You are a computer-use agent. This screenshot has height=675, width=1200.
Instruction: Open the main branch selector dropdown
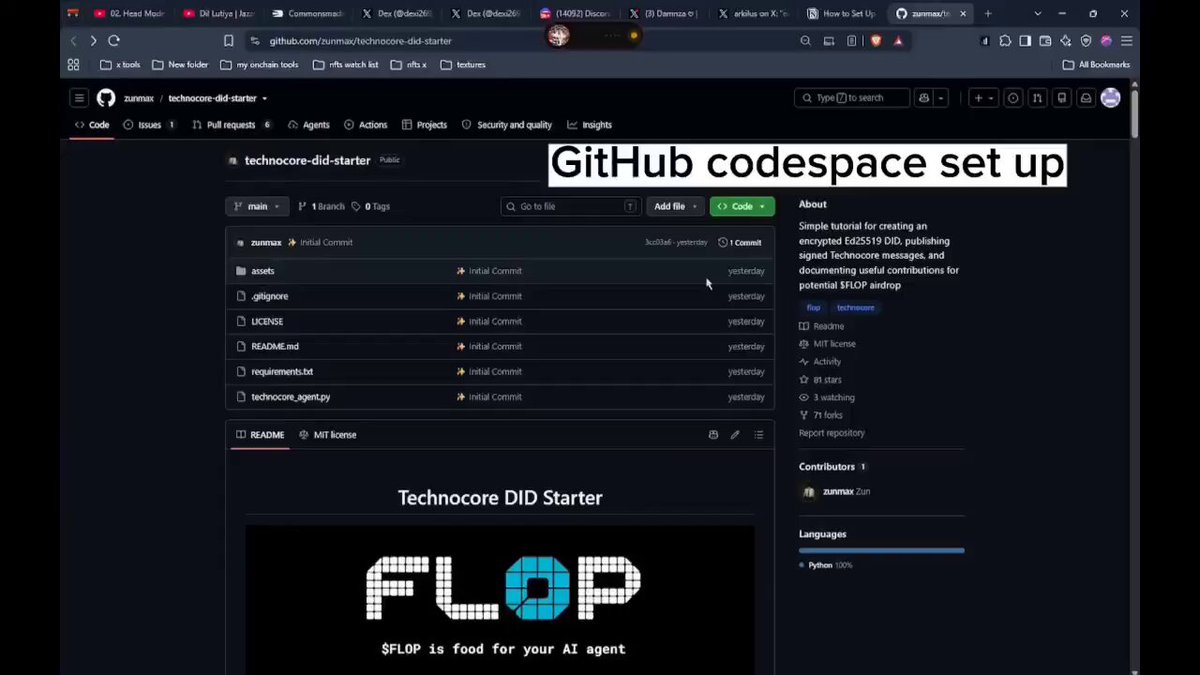pos(257,206)
